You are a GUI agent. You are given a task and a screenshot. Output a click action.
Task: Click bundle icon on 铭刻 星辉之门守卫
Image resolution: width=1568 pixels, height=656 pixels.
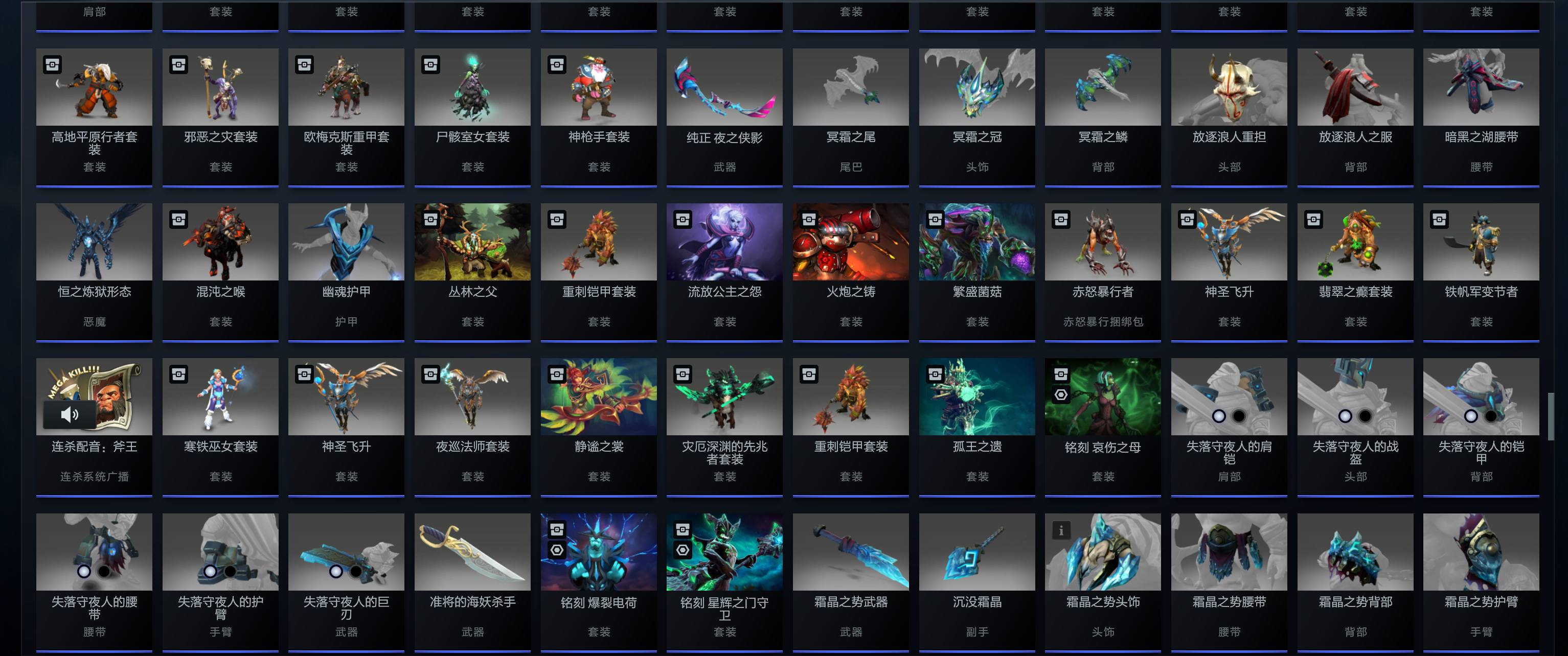click(683, 529)
